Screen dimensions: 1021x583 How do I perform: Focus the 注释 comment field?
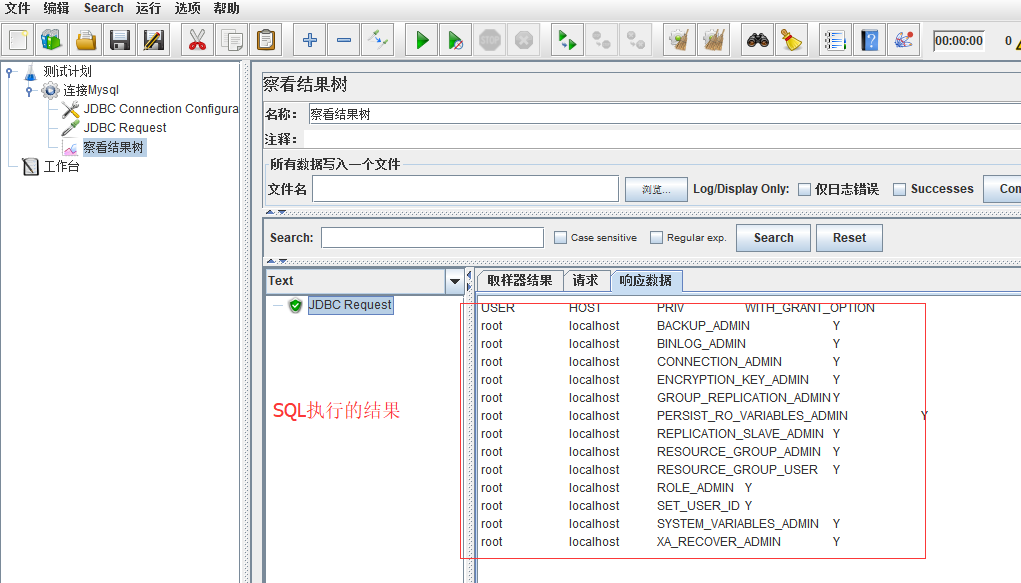click(x=662, y=139)
